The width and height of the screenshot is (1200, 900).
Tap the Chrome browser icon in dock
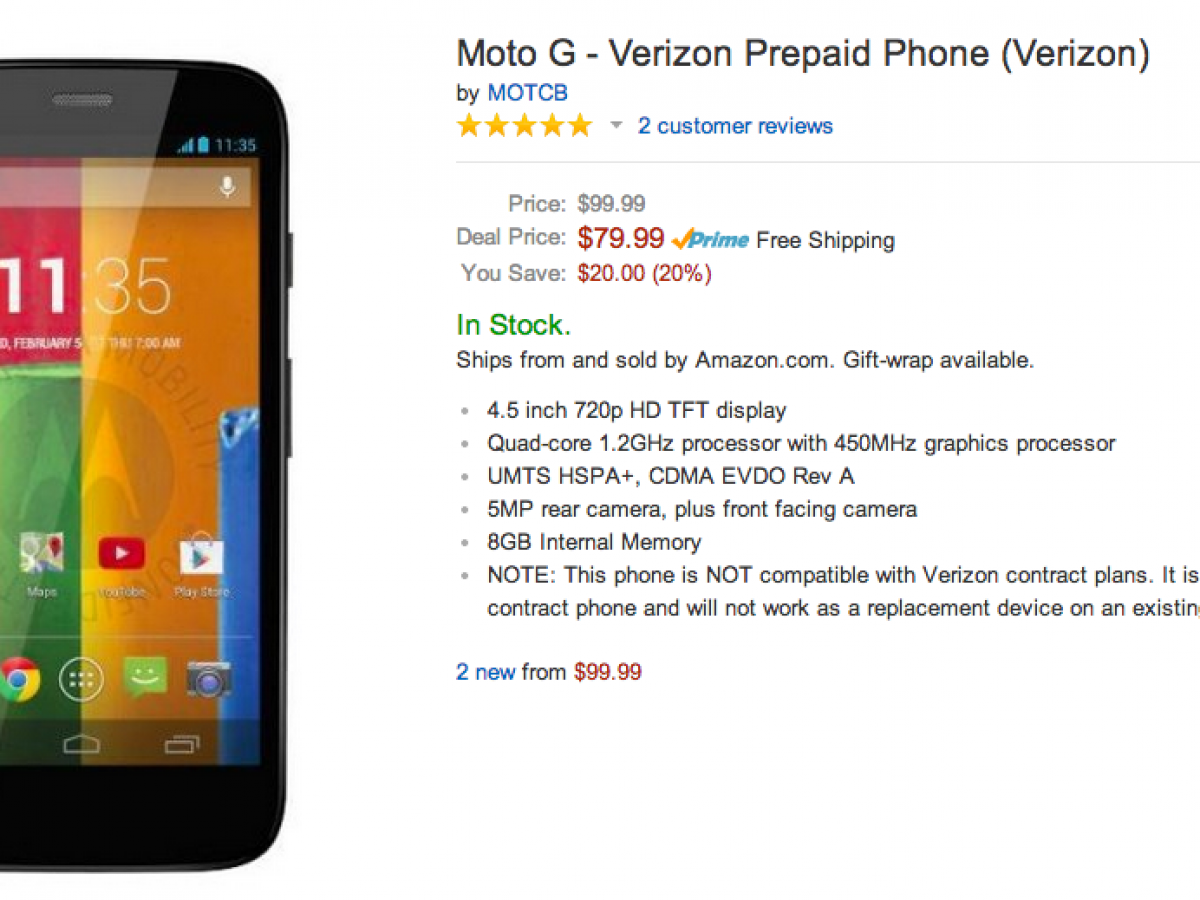[x=18, y=680]
